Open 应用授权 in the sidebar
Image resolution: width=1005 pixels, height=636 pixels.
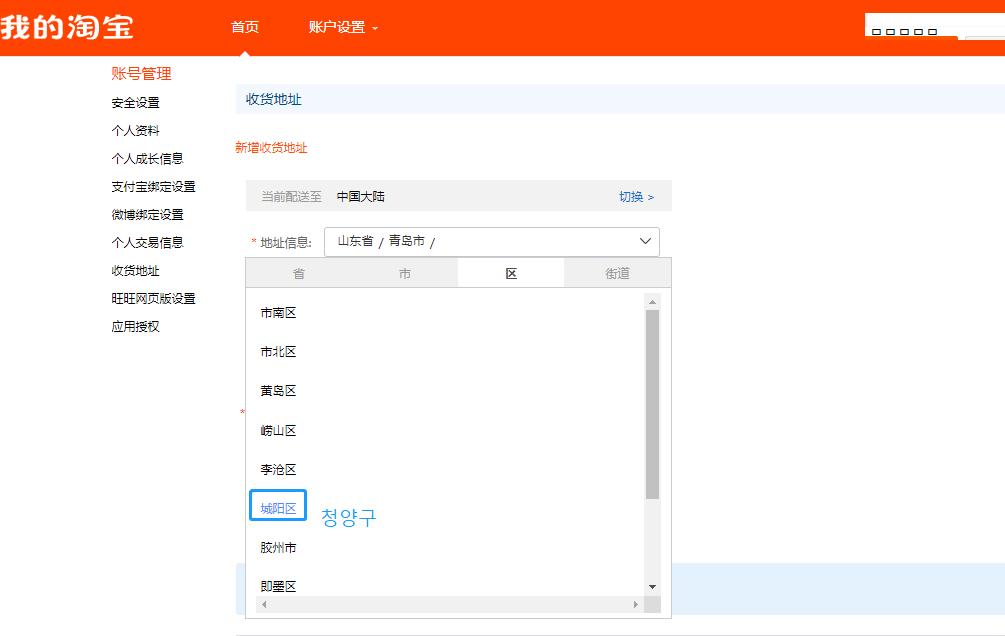point(135,326)
